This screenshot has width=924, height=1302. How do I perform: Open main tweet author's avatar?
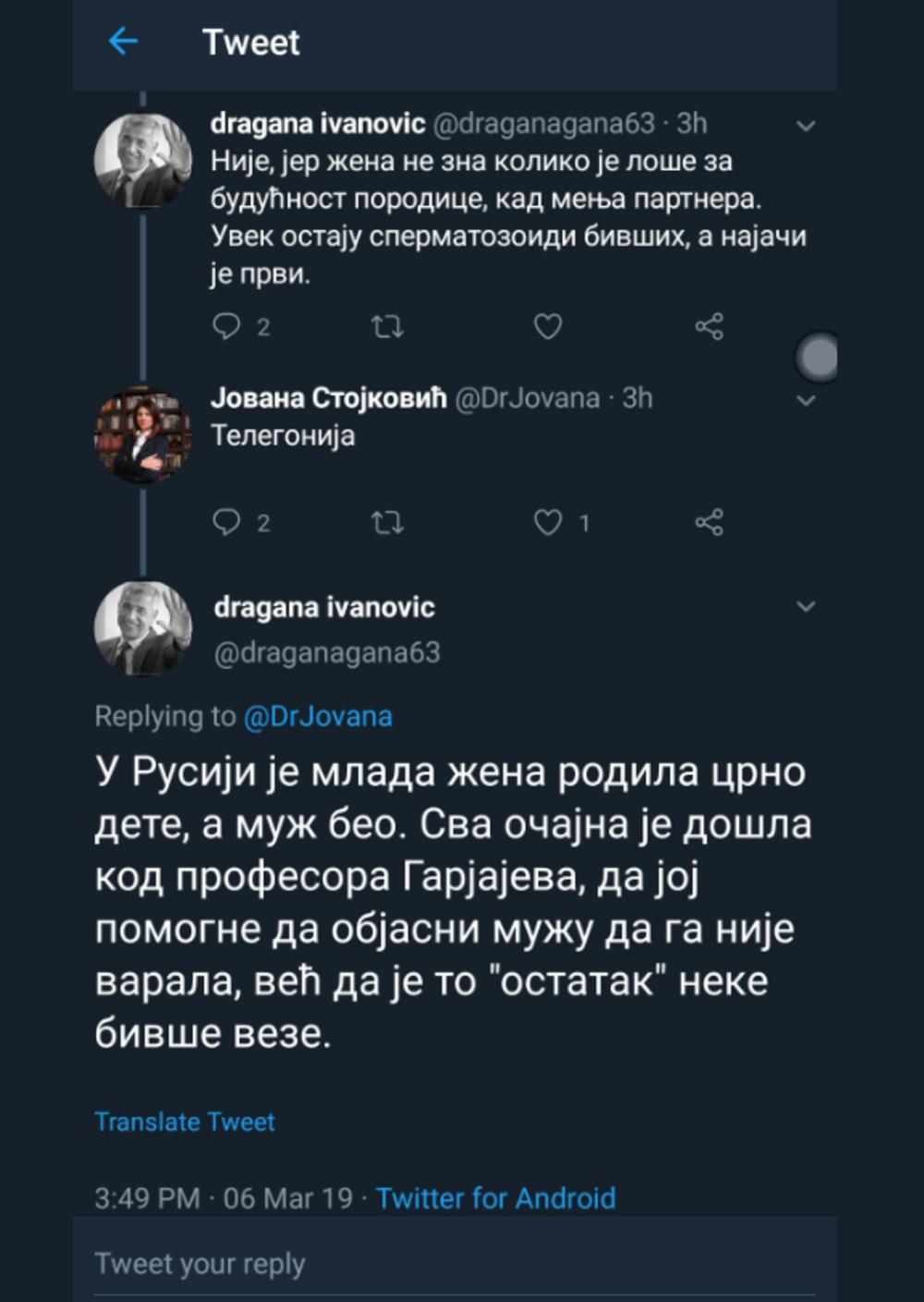tap(142, 628)
